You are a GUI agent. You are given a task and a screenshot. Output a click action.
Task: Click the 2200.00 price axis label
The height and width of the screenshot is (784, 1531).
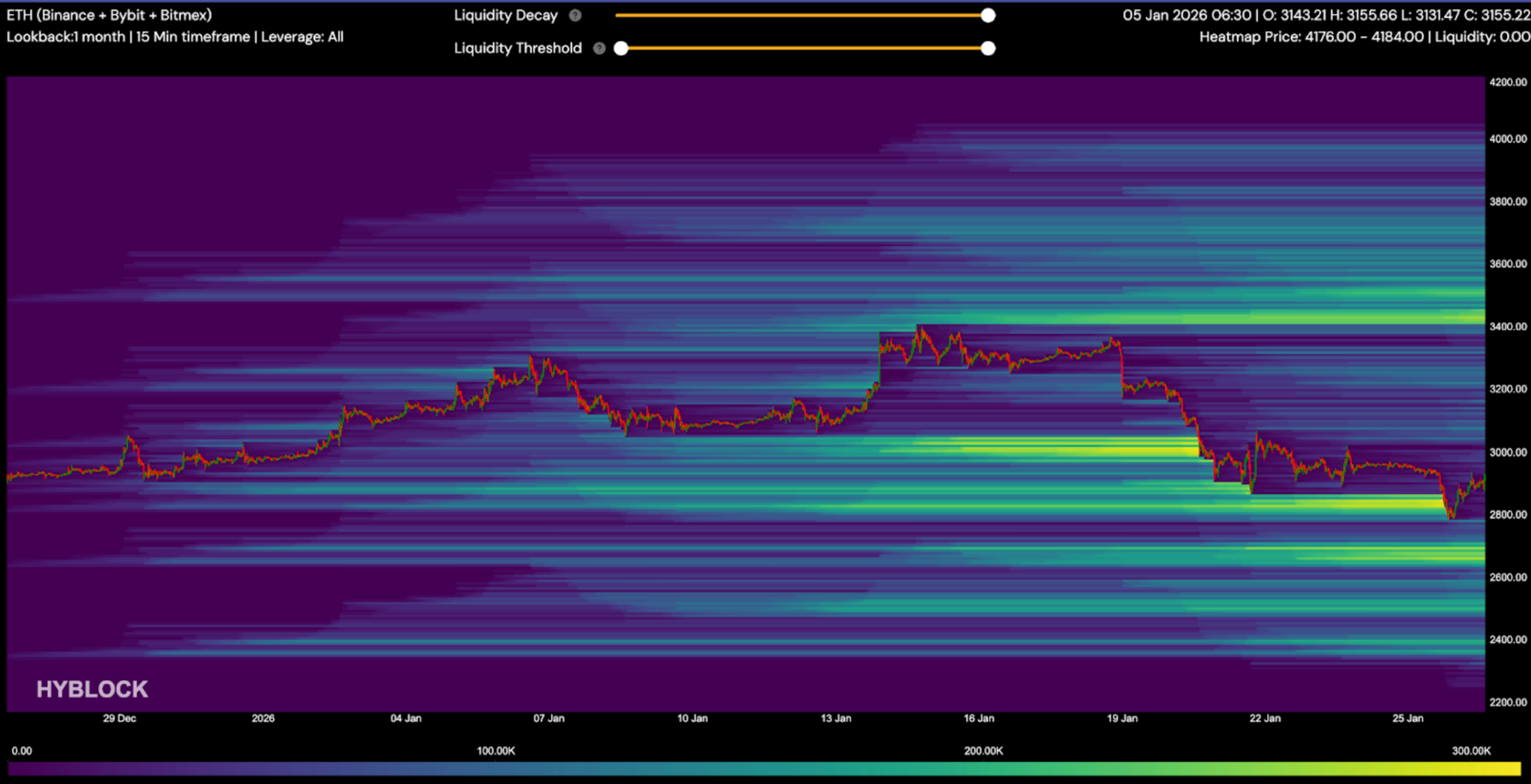coord(1508,702)
